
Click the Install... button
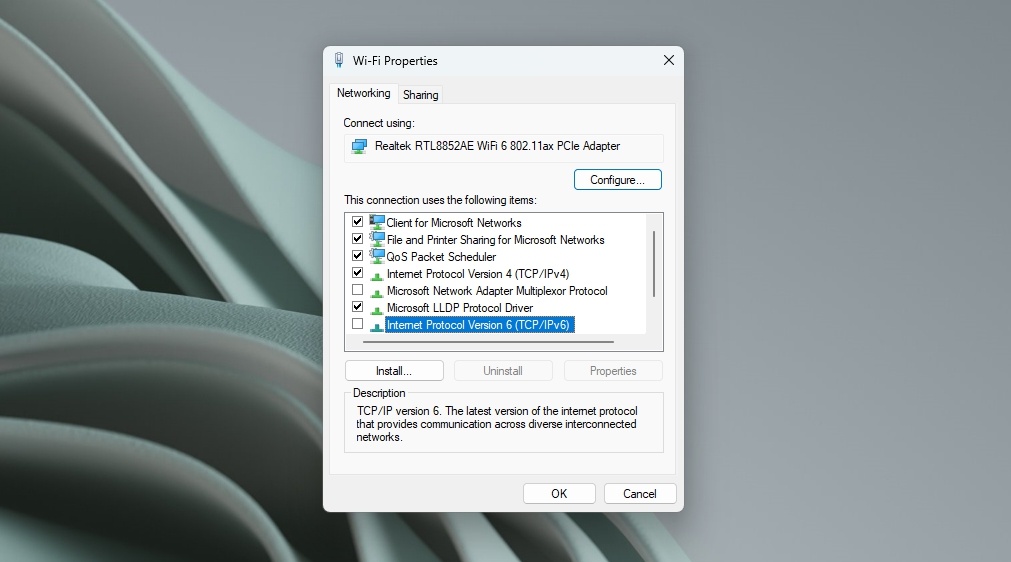[394, 371]
